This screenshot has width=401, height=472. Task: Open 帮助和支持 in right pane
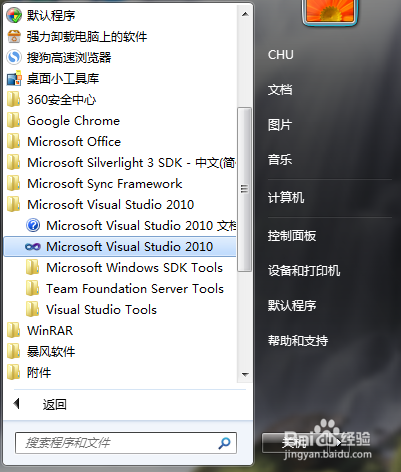coord(298,340)
